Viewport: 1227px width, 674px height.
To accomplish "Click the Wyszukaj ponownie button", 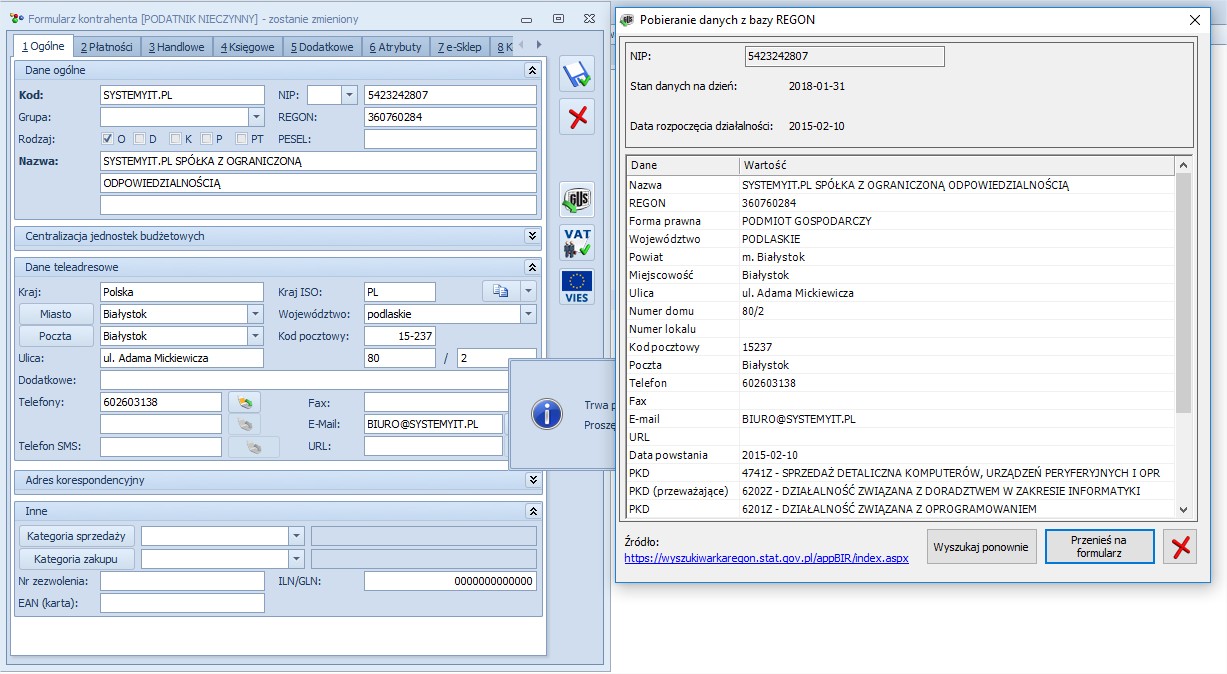I will [982, 546].
